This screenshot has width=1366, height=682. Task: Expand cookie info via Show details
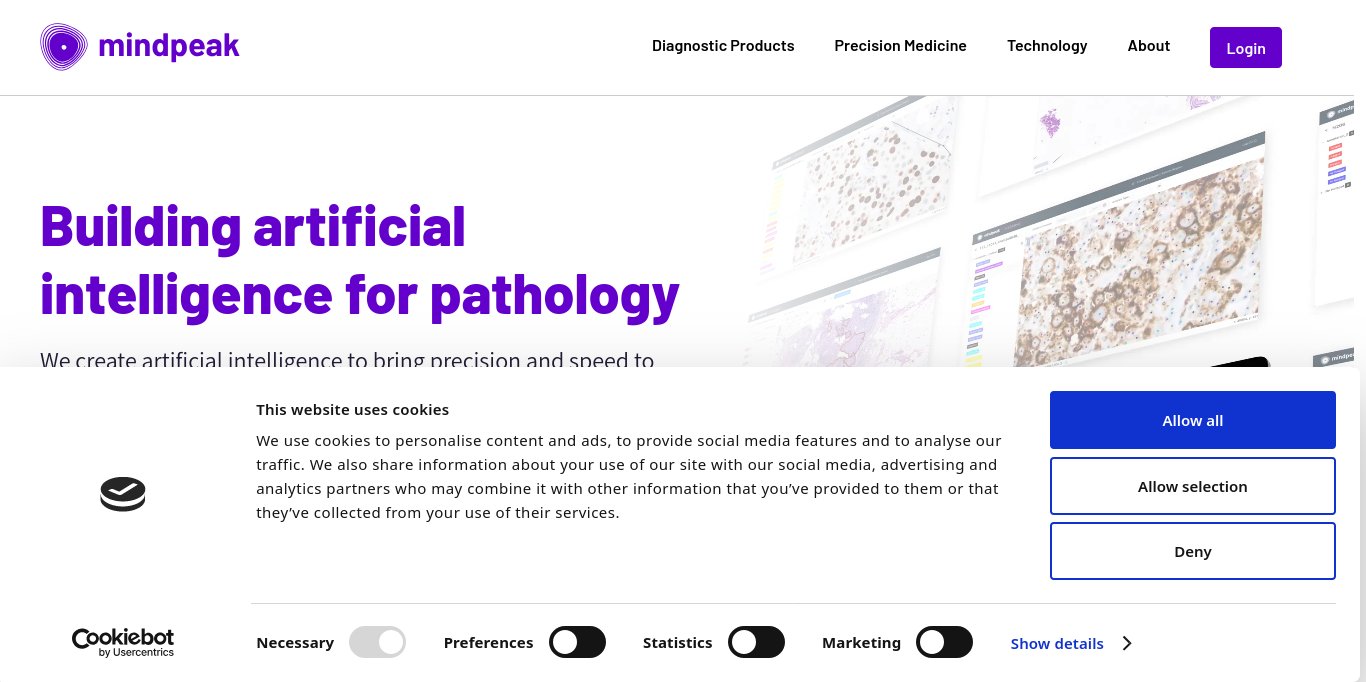pyautogui.click(x=1057, y=644)
